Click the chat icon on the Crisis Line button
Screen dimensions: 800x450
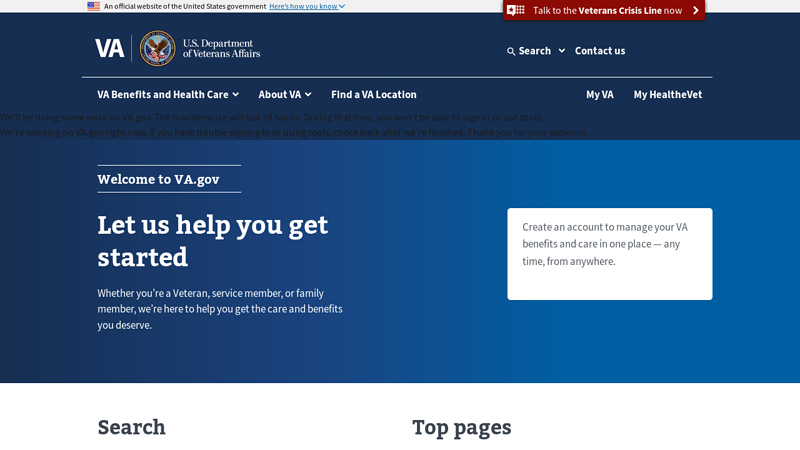point(516,10)
